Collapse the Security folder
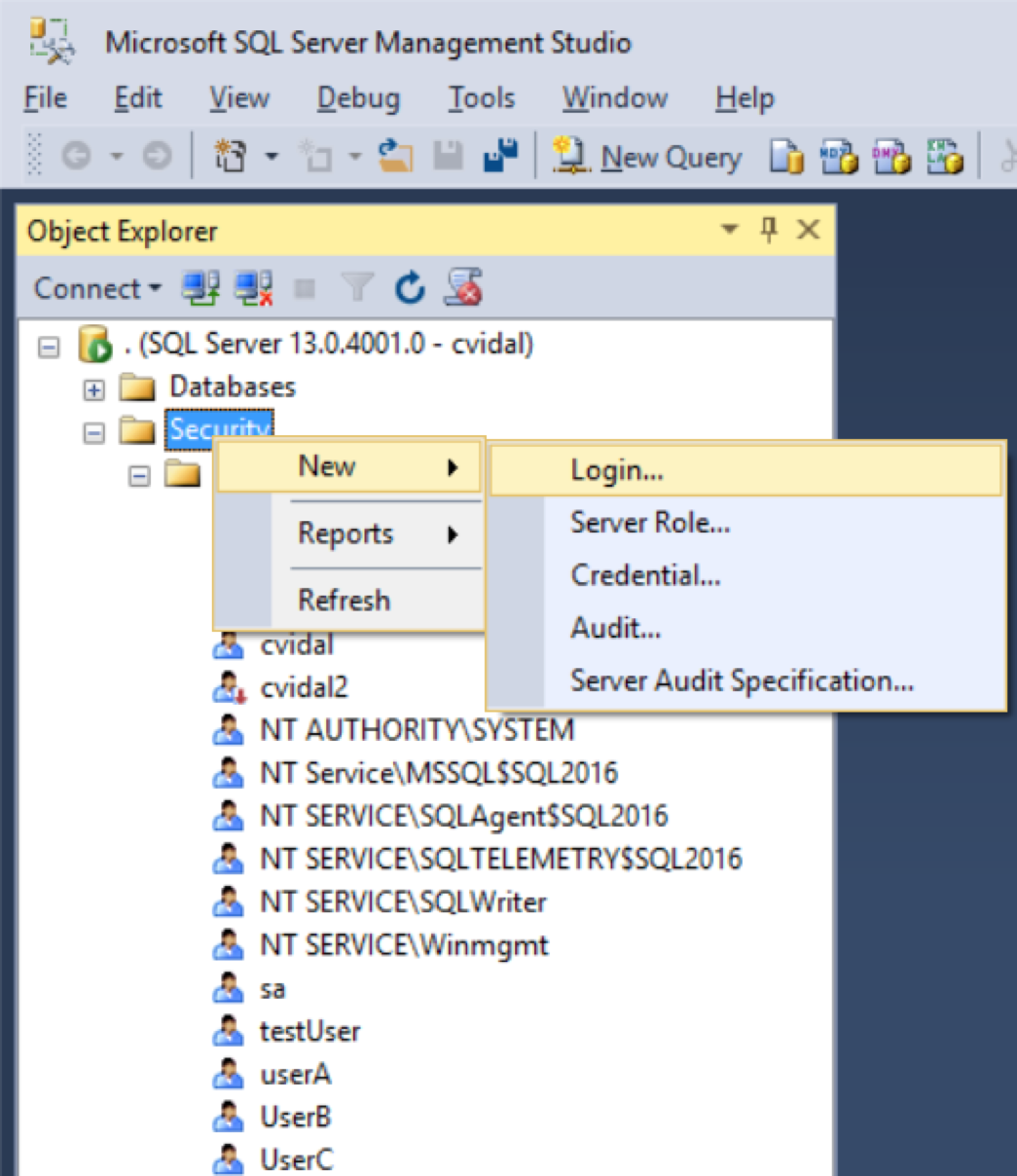The height and width of the screenshot is (1176, 1017). click(x=93, y=432)
